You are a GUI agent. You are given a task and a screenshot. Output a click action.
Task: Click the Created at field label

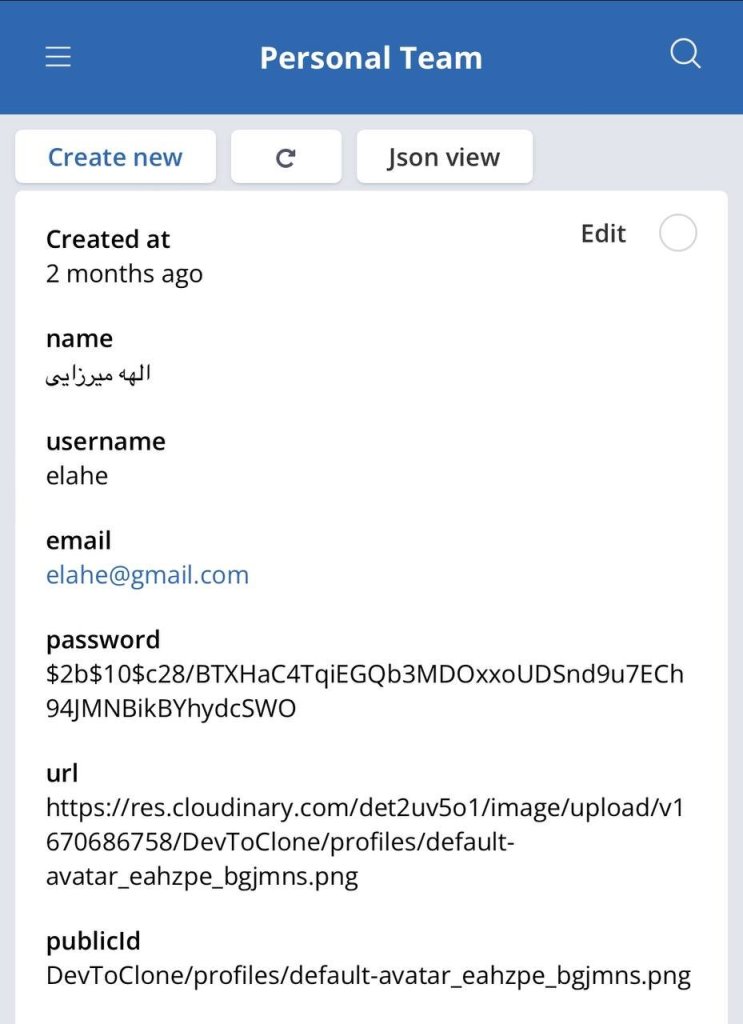tap(108, 240)
